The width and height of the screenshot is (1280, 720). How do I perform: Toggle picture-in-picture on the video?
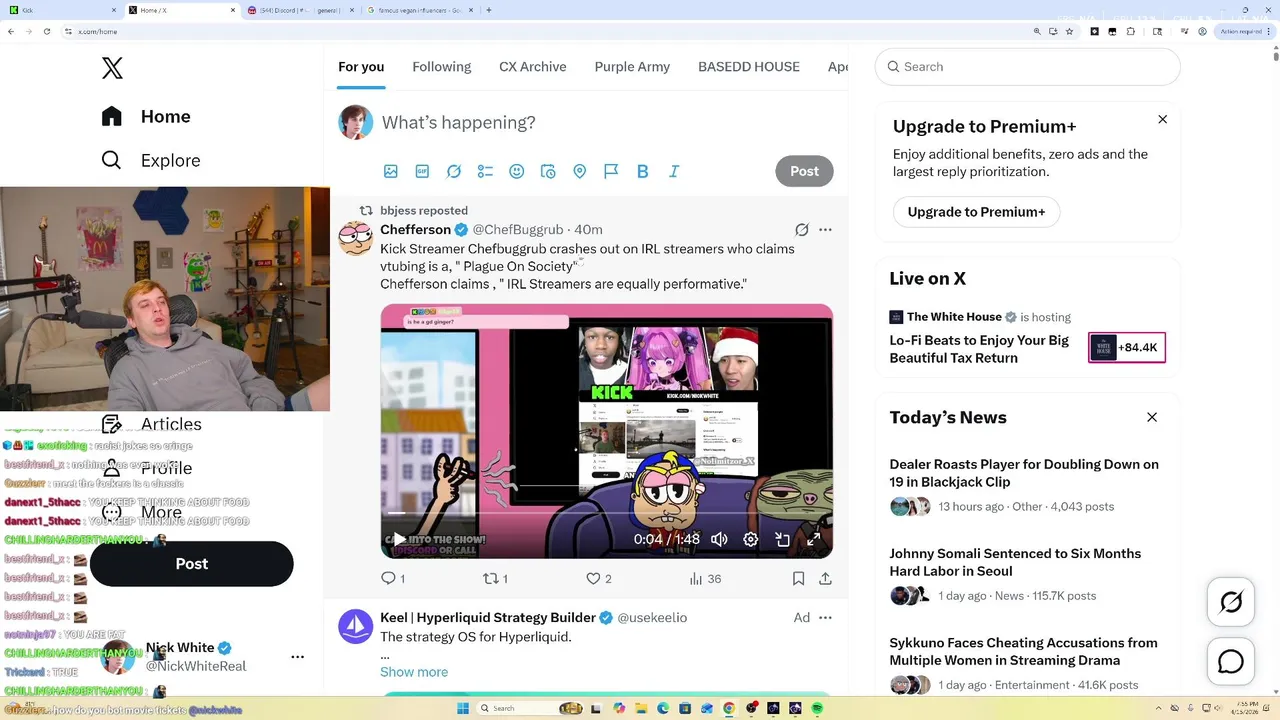pos(783,539)
